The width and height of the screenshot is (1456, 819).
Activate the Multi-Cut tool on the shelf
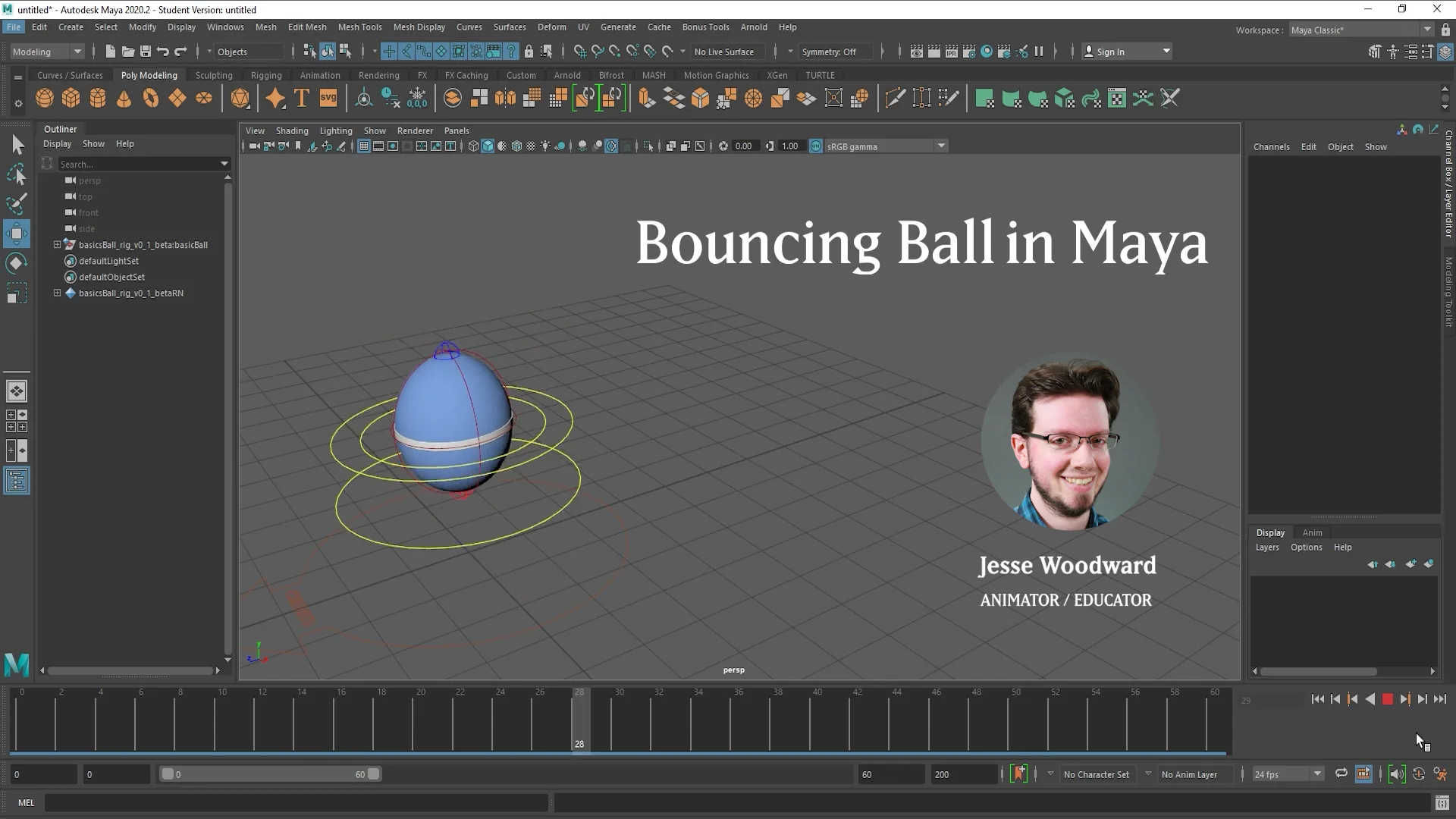coord(896,97)
